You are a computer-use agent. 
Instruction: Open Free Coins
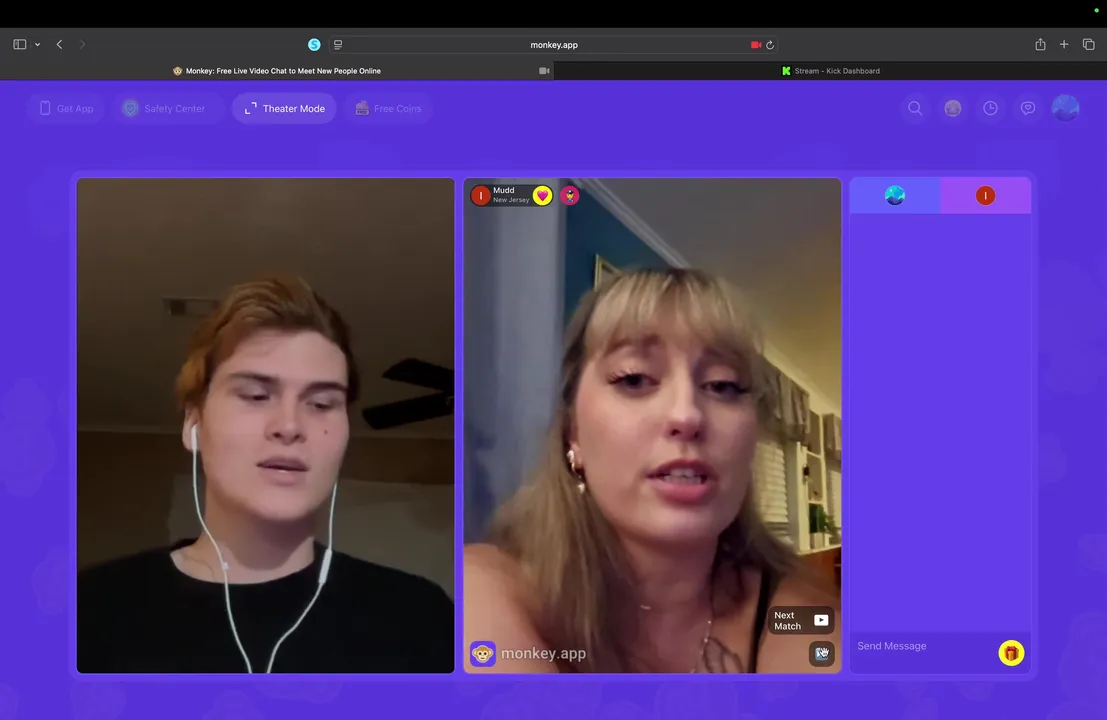click(x=388, y=109)
